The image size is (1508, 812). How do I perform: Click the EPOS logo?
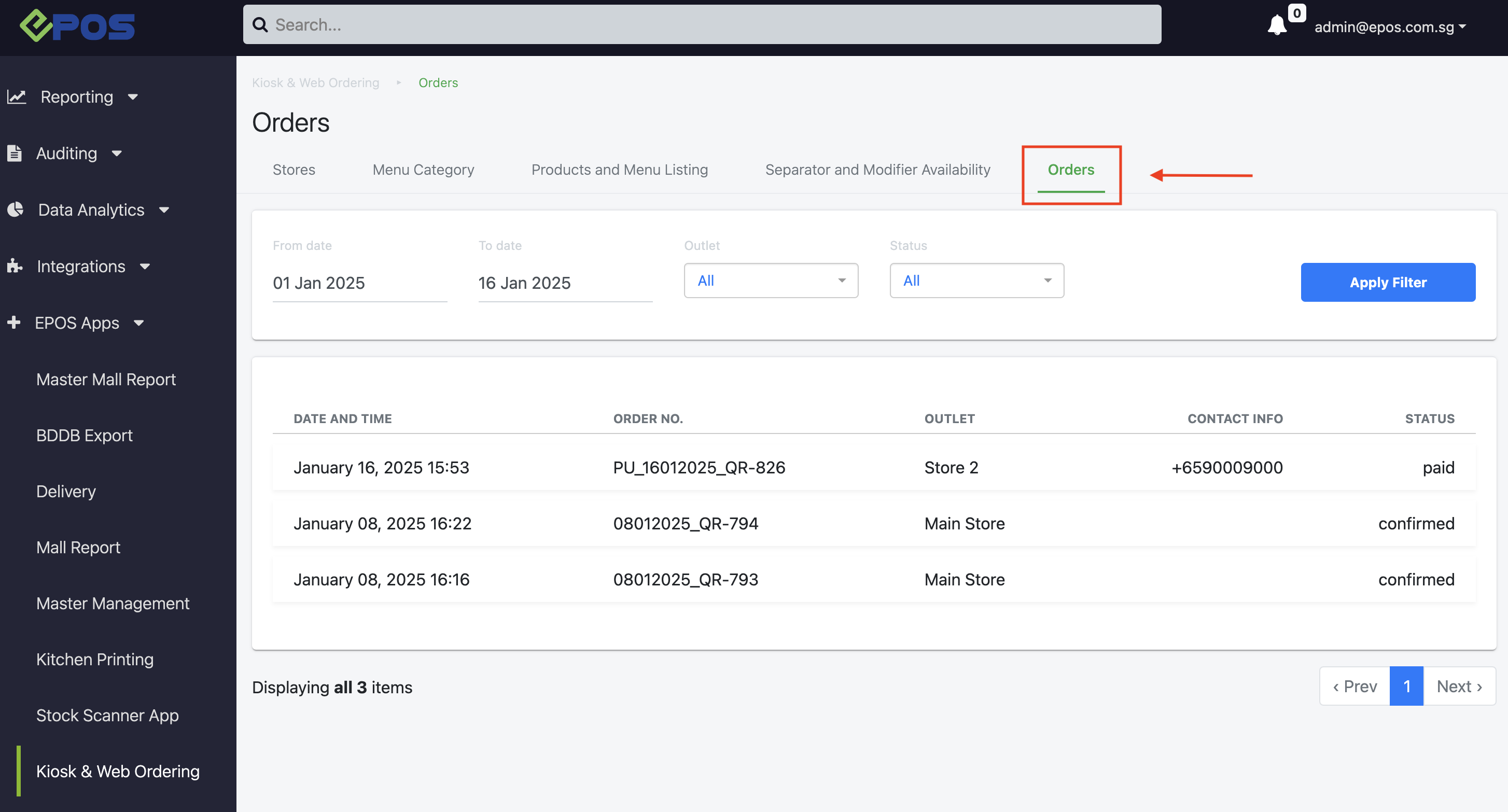77,26
